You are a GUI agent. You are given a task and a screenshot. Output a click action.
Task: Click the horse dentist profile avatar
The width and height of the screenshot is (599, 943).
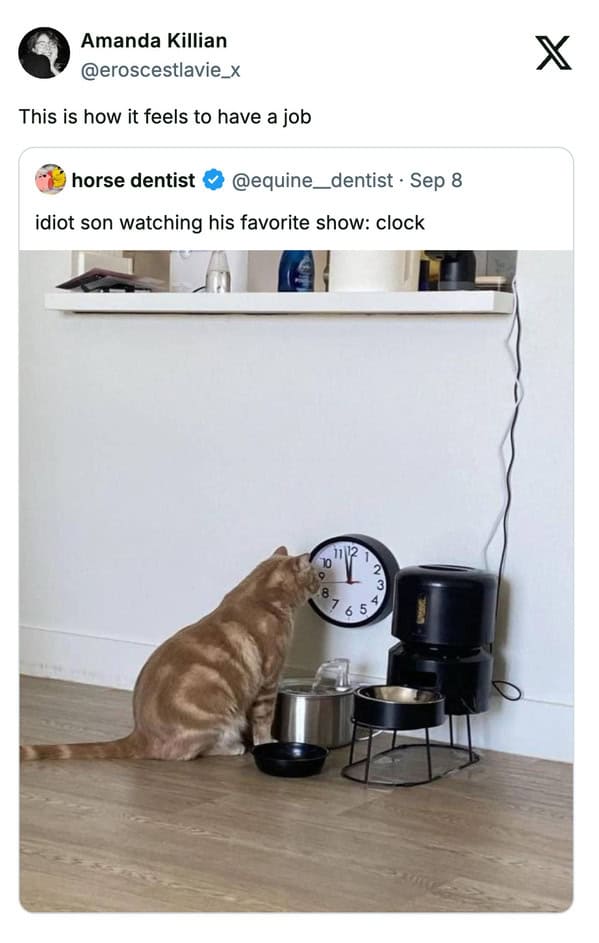click(51, 179)
